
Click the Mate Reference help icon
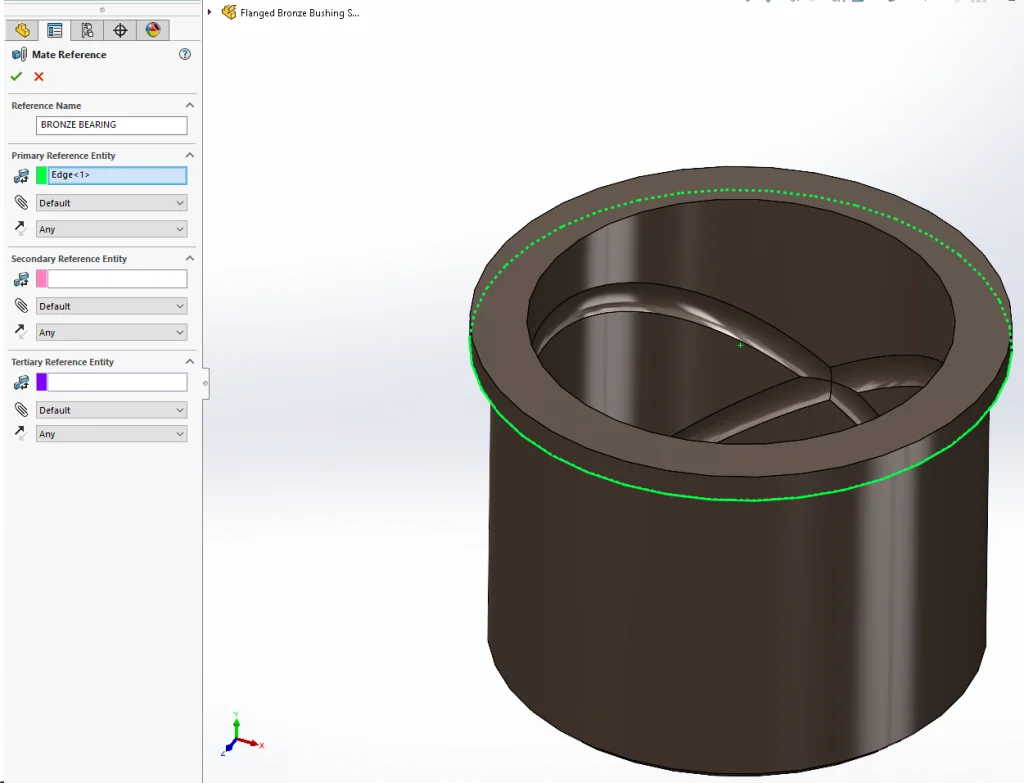click(x=184, y=55)
